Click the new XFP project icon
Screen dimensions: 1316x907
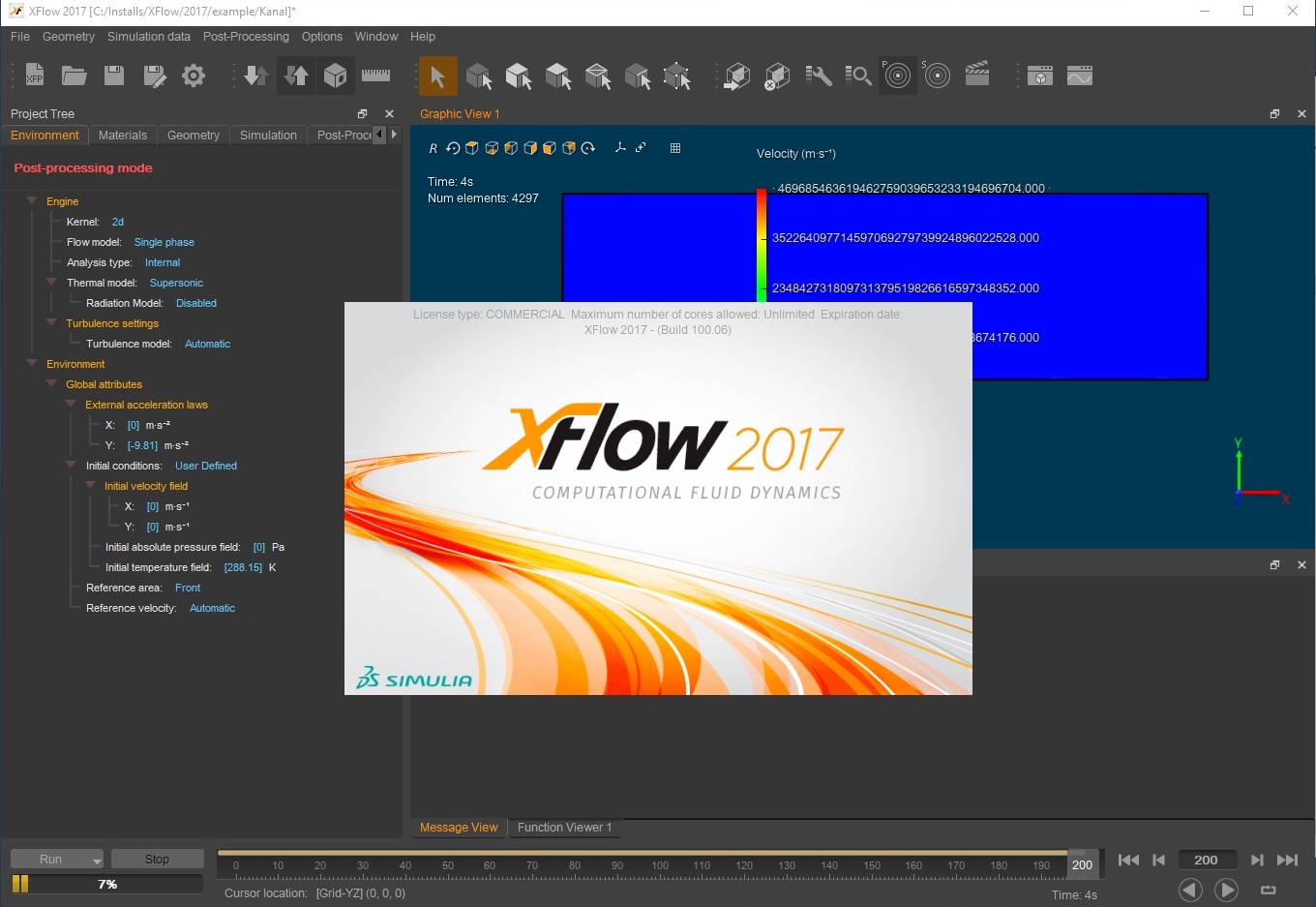(x=35, y=75)
